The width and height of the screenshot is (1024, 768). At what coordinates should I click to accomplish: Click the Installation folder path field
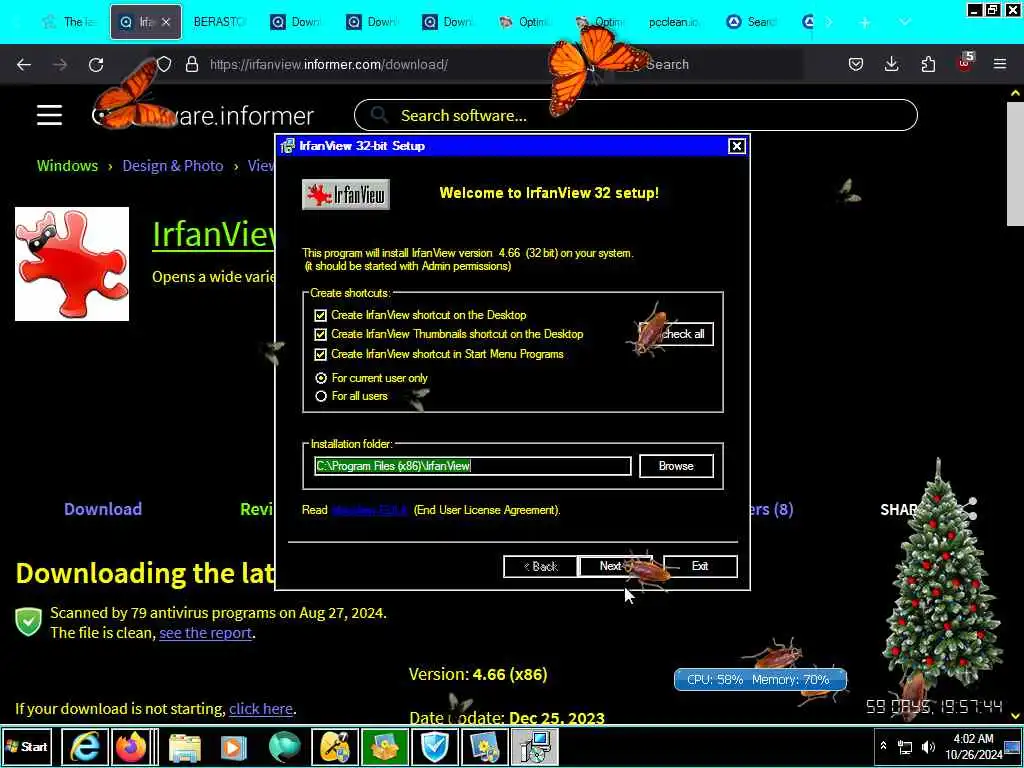[x=472, y=466]
